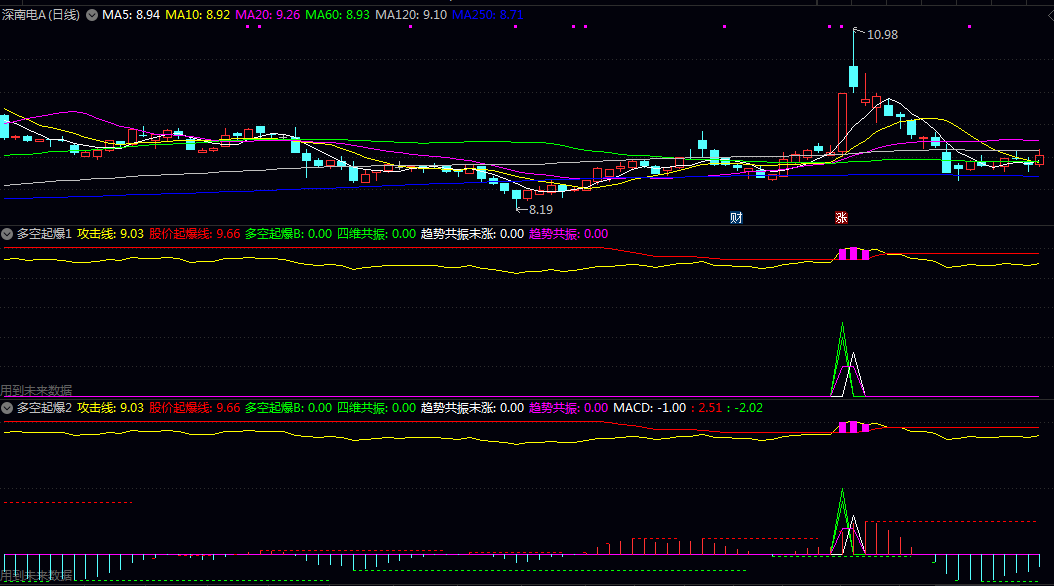The height and width of the screenshot is (586, 1054).
Task: Click the green -2.02 MACD value
Action: pos(748,408)
